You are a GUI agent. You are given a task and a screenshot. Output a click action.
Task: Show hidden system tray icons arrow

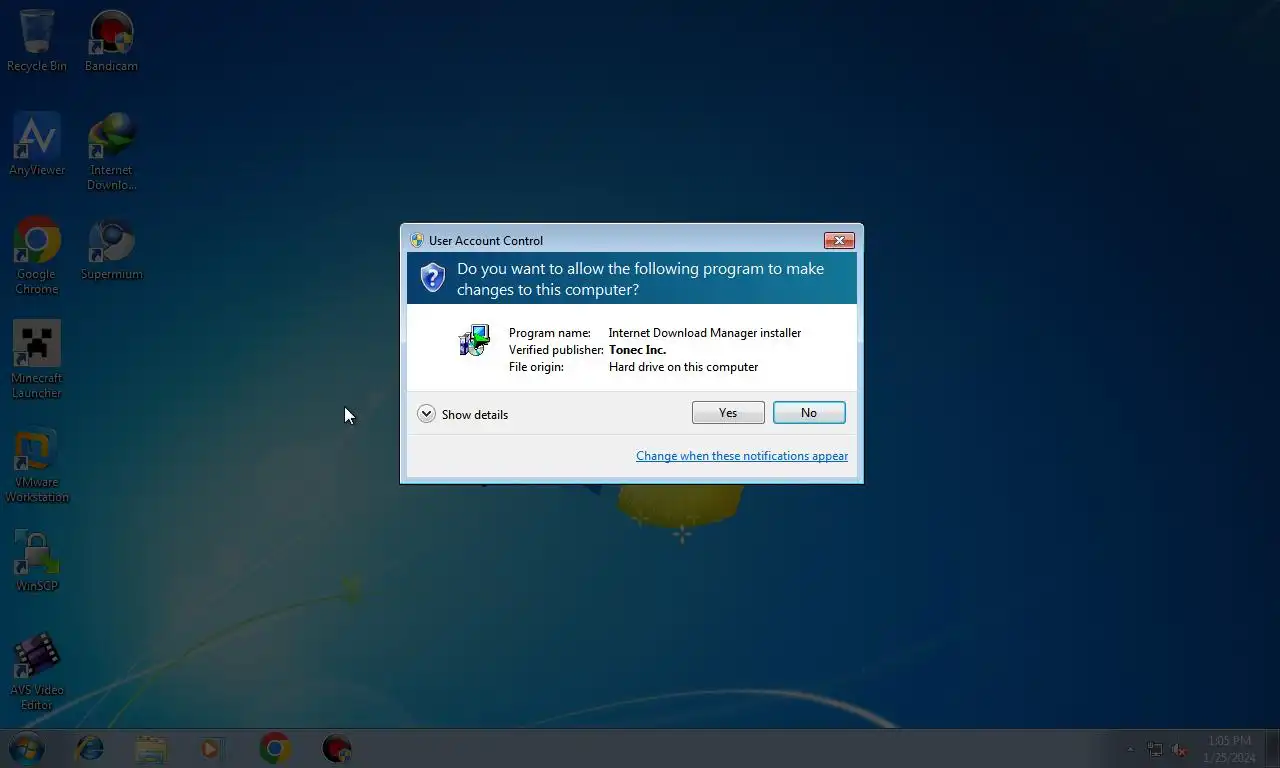pos(1131,749)
